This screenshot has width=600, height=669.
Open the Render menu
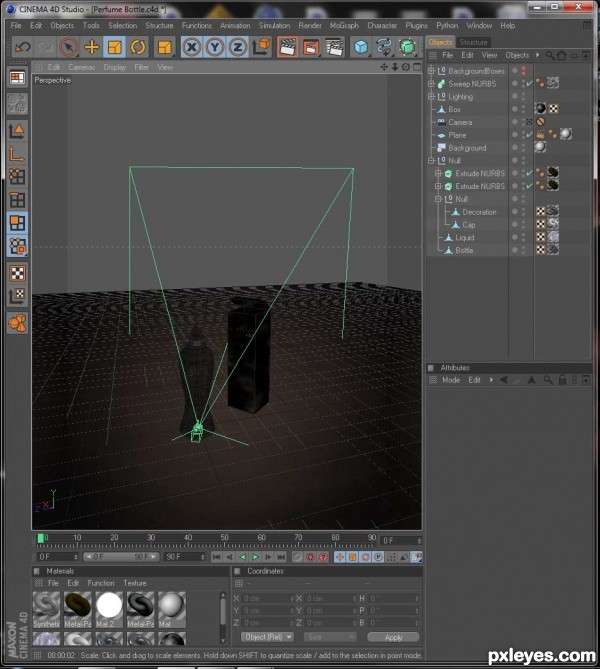coord(310,26)
